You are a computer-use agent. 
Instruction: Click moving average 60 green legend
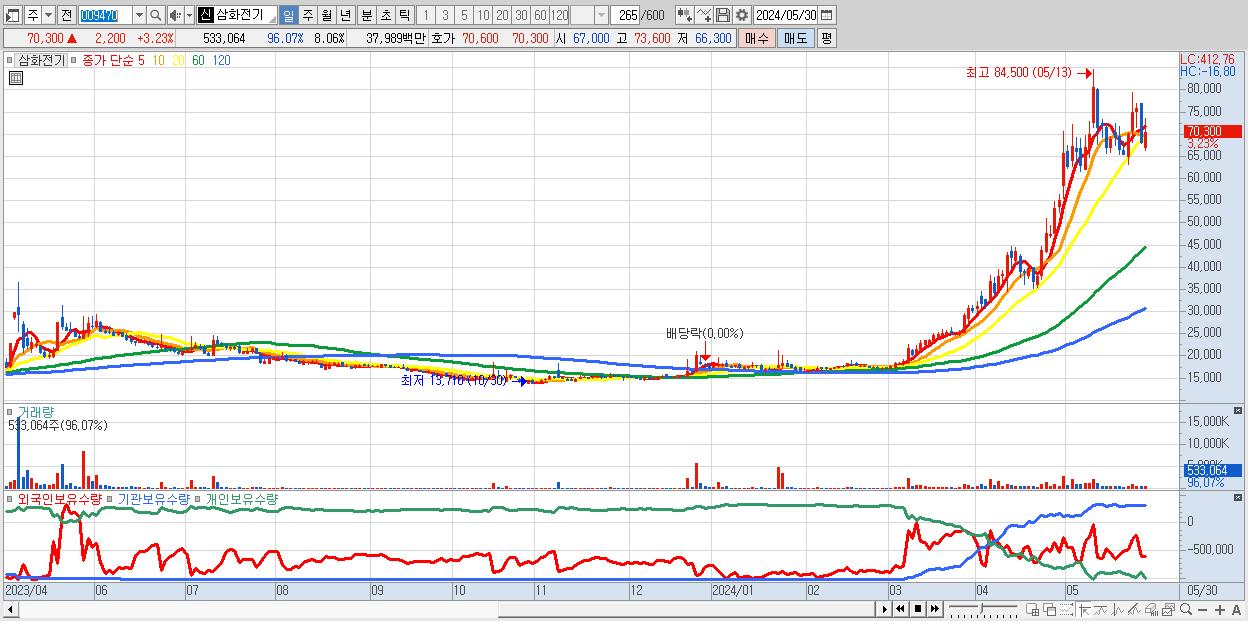pos(198,60)
